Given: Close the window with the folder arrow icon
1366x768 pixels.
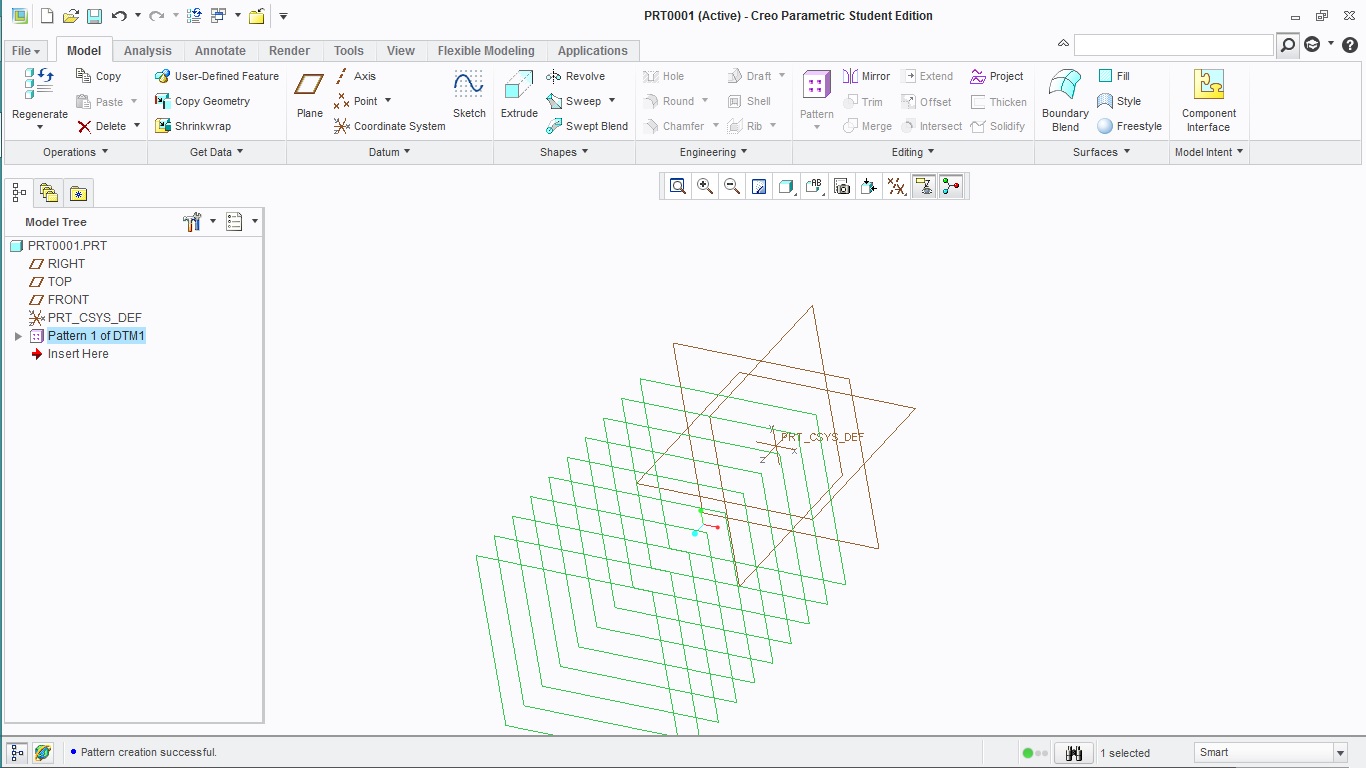Looking at the screenshot, I should pyautogui.click(x=257, y=16).
